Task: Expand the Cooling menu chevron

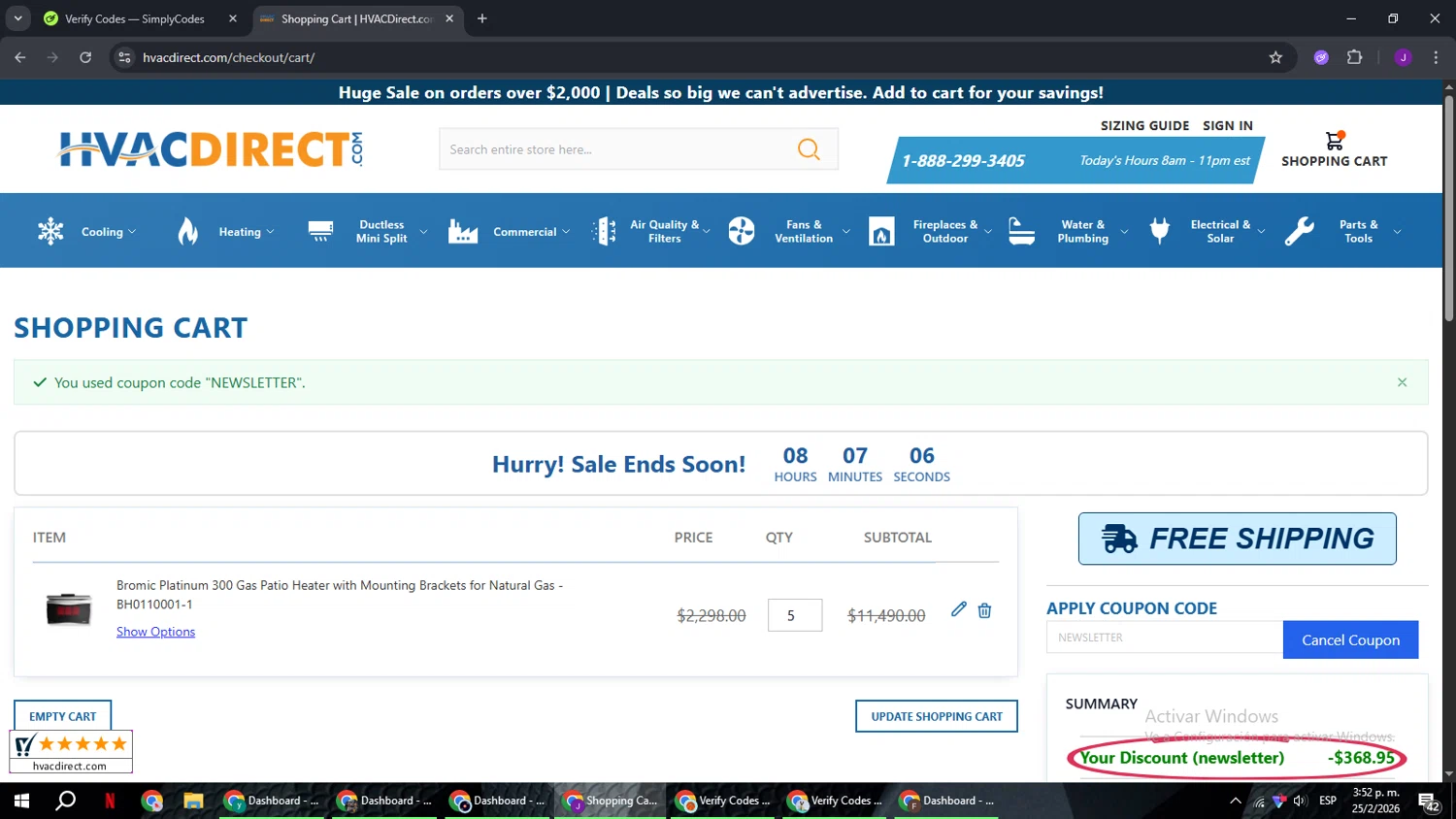Action: pyautogui.click(x=132, y=232)
